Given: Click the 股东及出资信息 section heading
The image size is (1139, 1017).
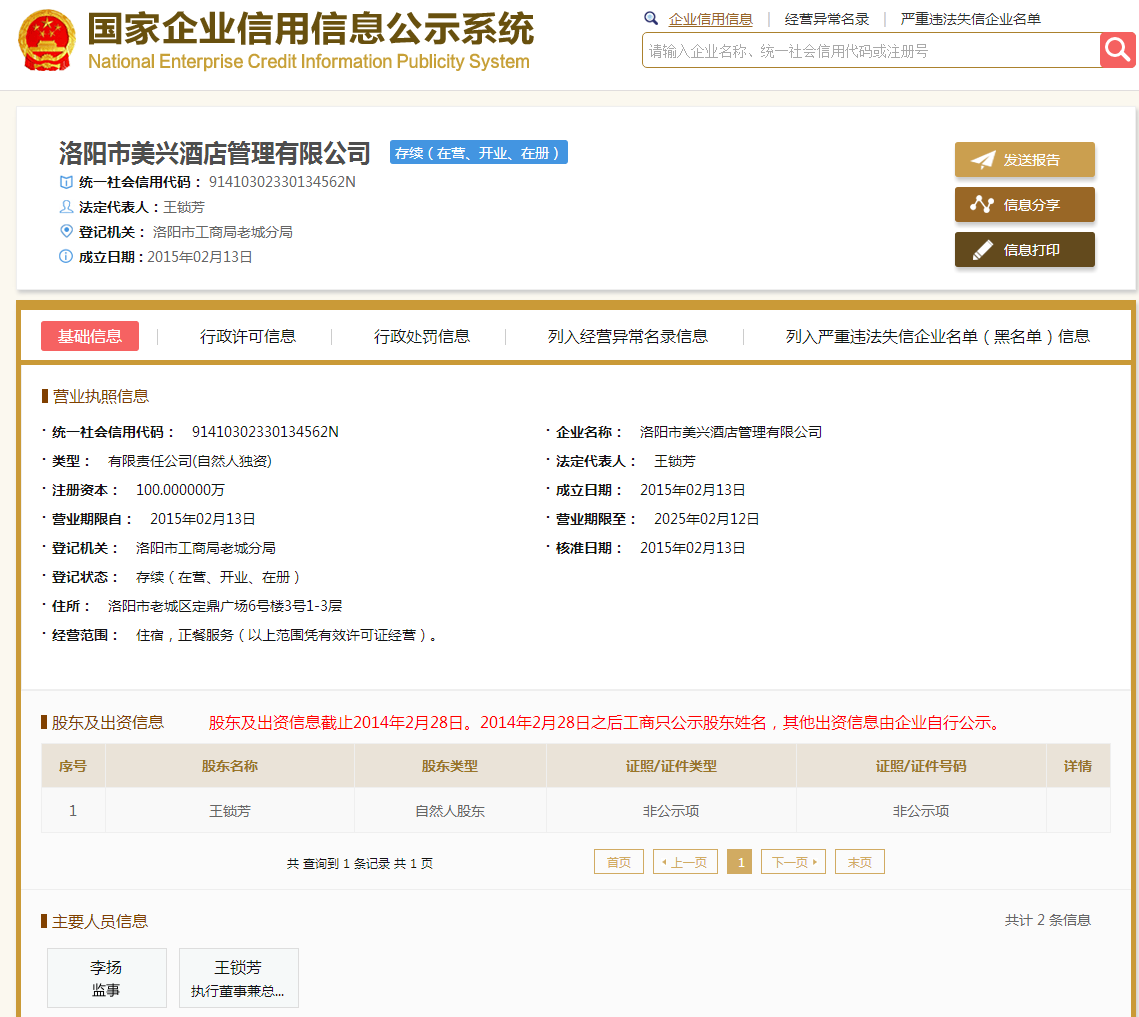Looking at the screenshot, I should coord(108,722).
